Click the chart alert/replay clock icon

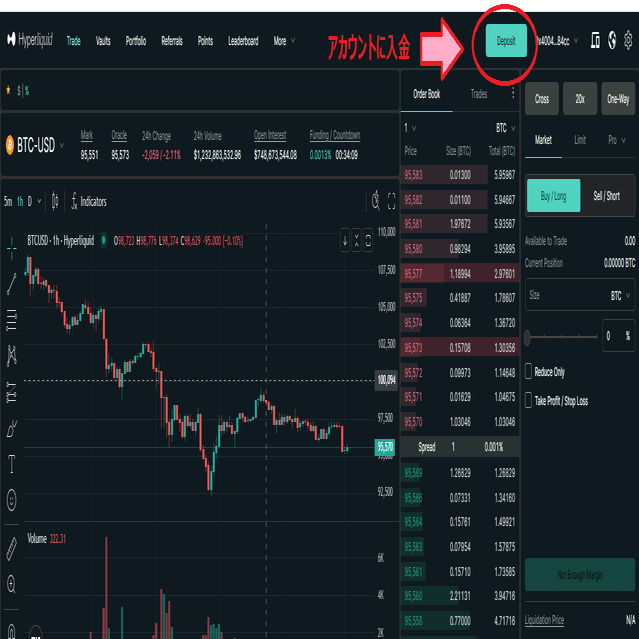376,201
